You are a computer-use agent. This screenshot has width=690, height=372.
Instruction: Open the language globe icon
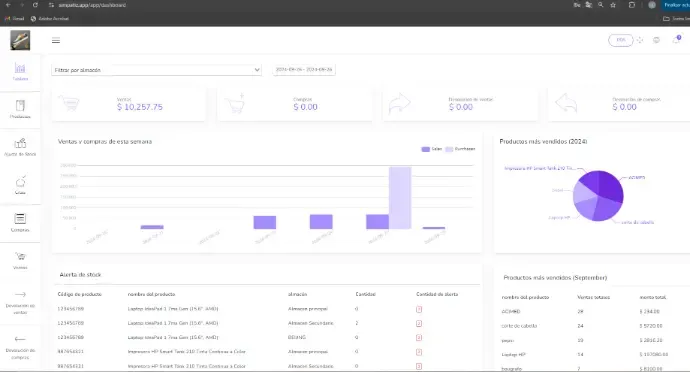[x=656, y=40]
